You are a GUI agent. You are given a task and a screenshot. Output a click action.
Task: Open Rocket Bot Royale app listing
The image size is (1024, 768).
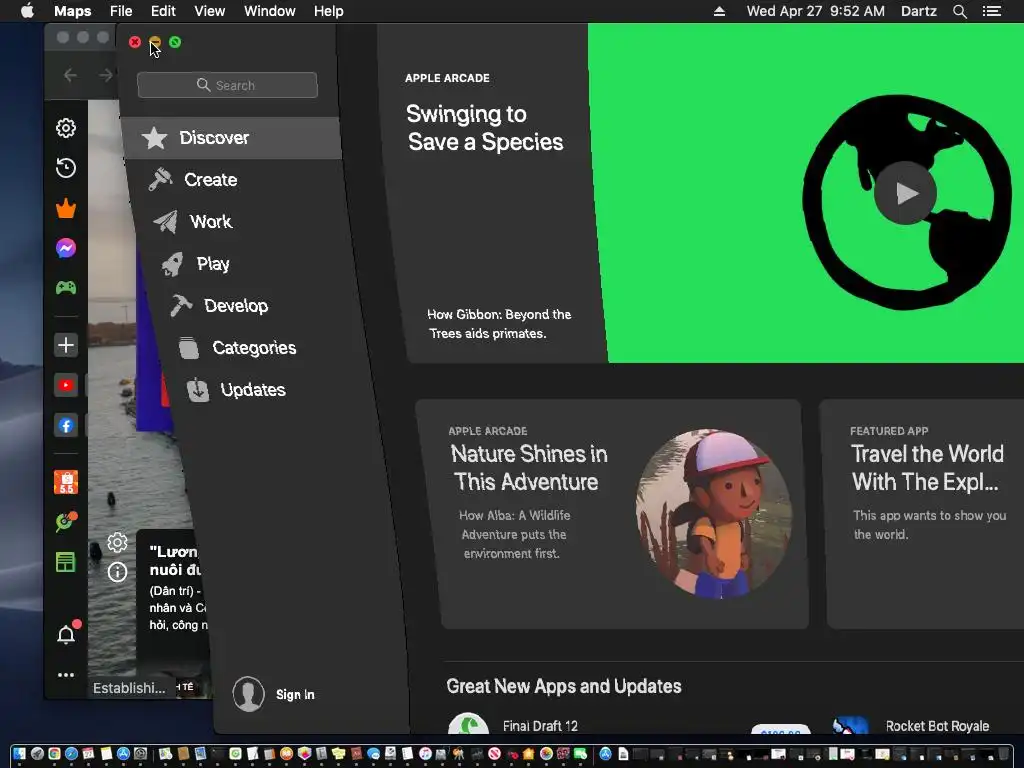click(x=937, y=726)
